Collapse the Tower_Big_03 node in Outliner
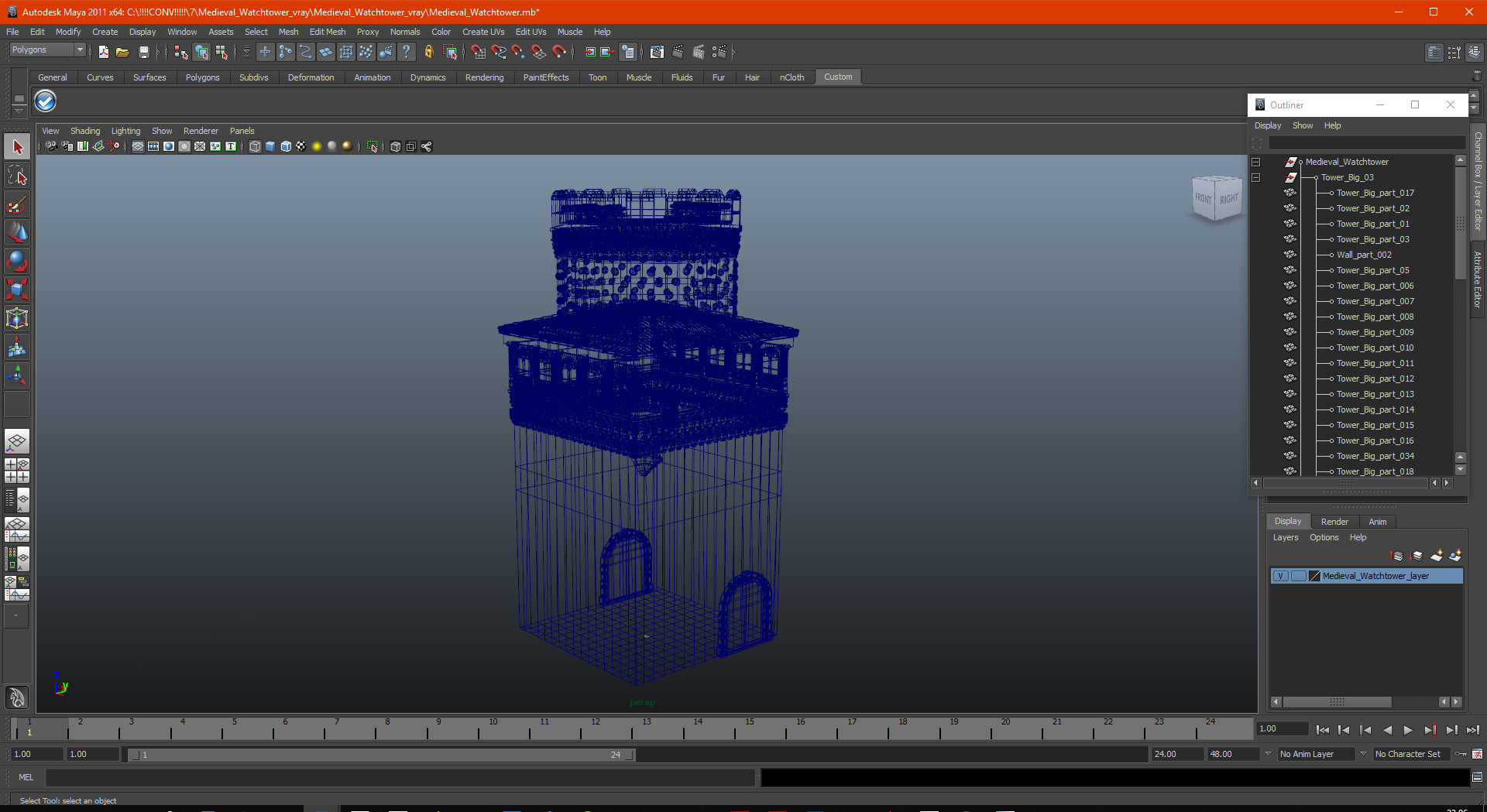This screenshot has width=1487, height=812. coord(1256,178)
